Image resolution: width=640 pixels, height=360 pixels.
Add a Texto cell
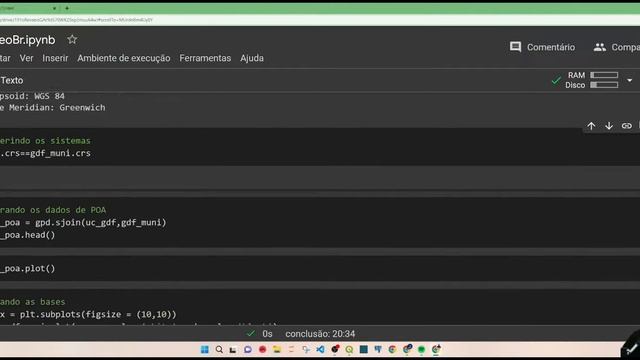11,80
